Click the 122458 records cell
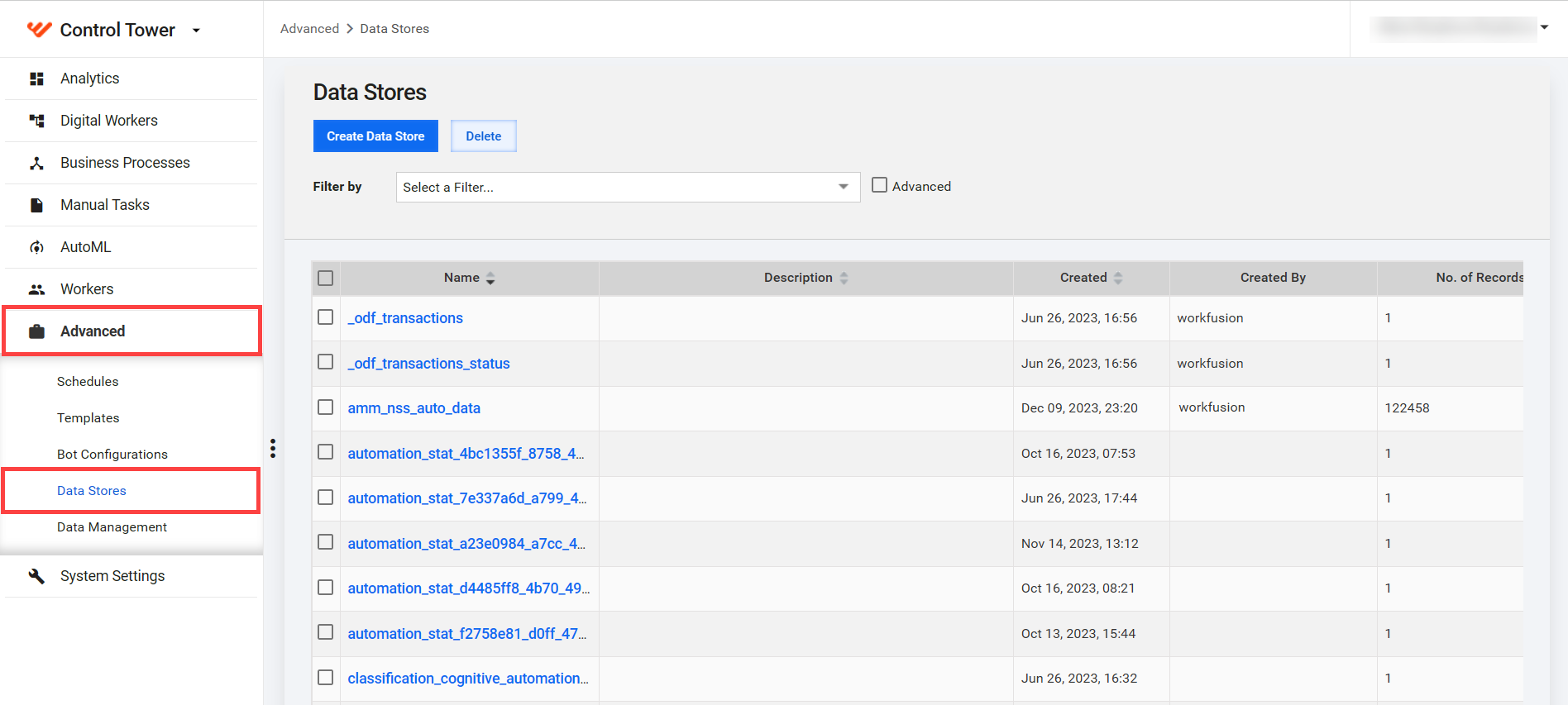 [1407, 408]
